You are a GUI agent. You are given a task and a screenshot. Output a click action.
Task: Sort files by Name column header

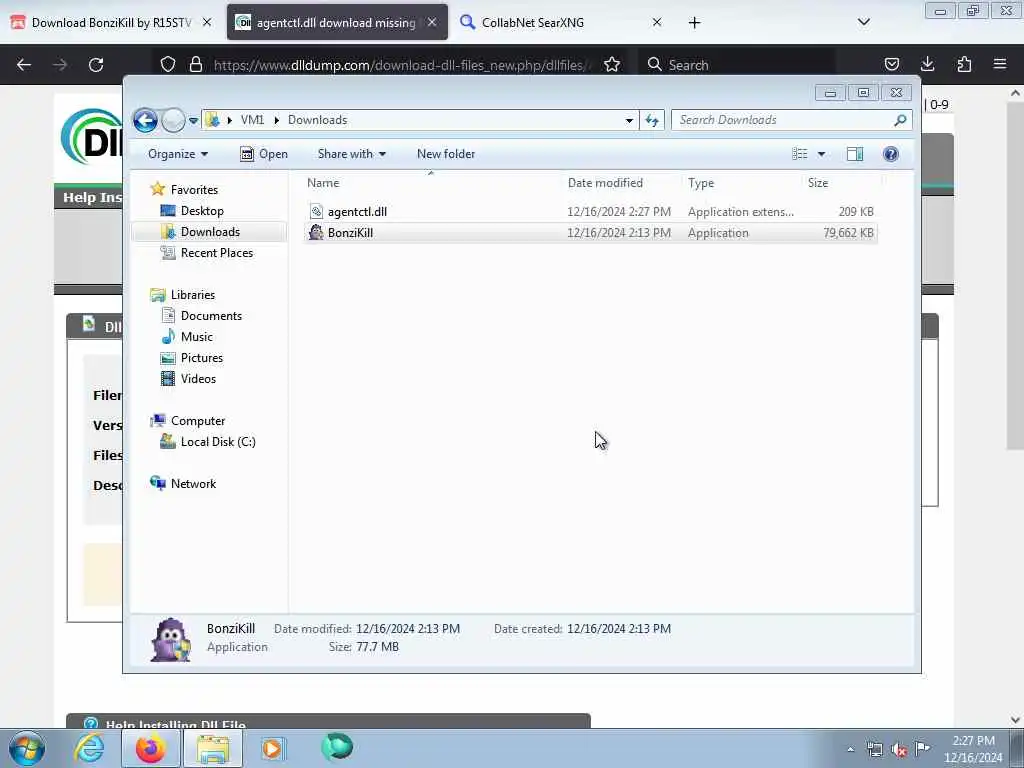[323, 183]
